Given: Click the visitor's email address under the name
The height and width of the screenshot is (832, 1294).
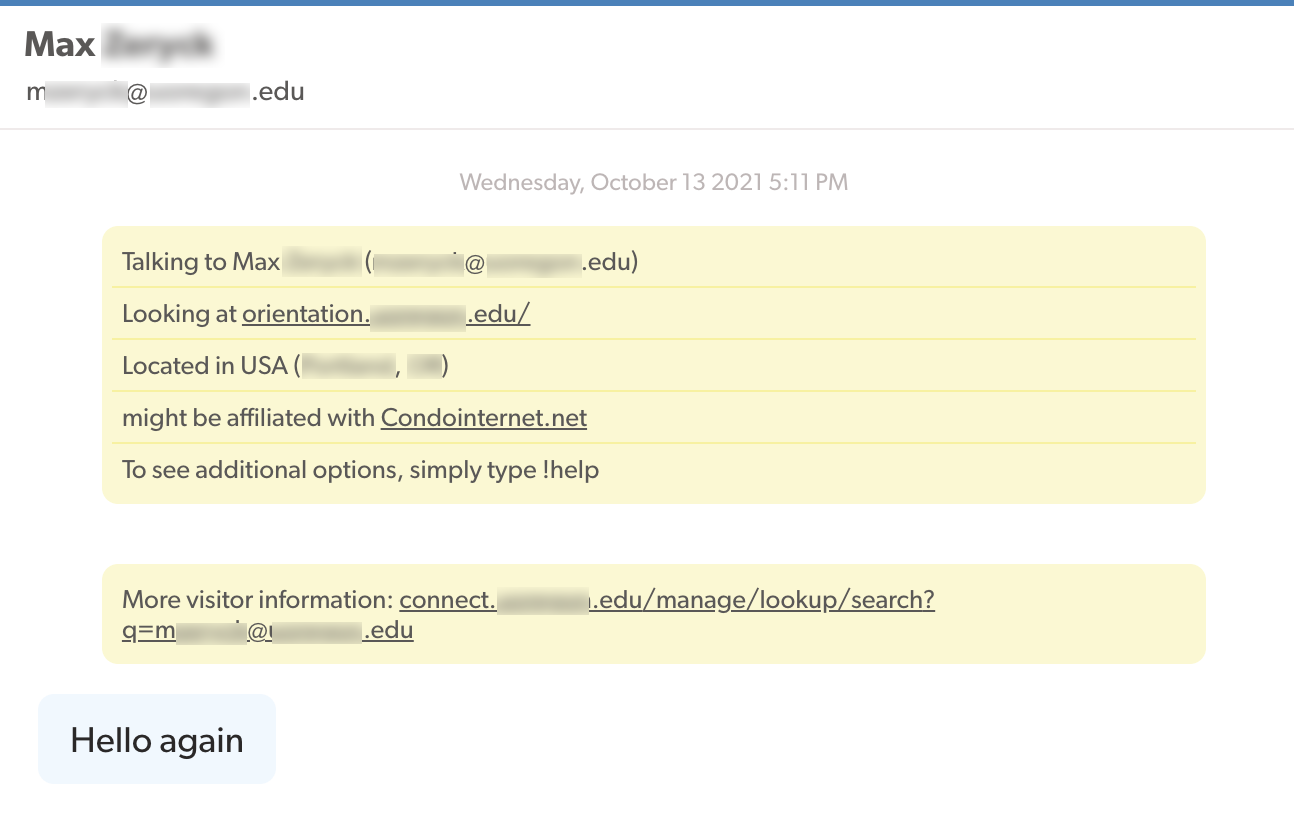Looking at the screenshot, I should (x=165, y=91).
